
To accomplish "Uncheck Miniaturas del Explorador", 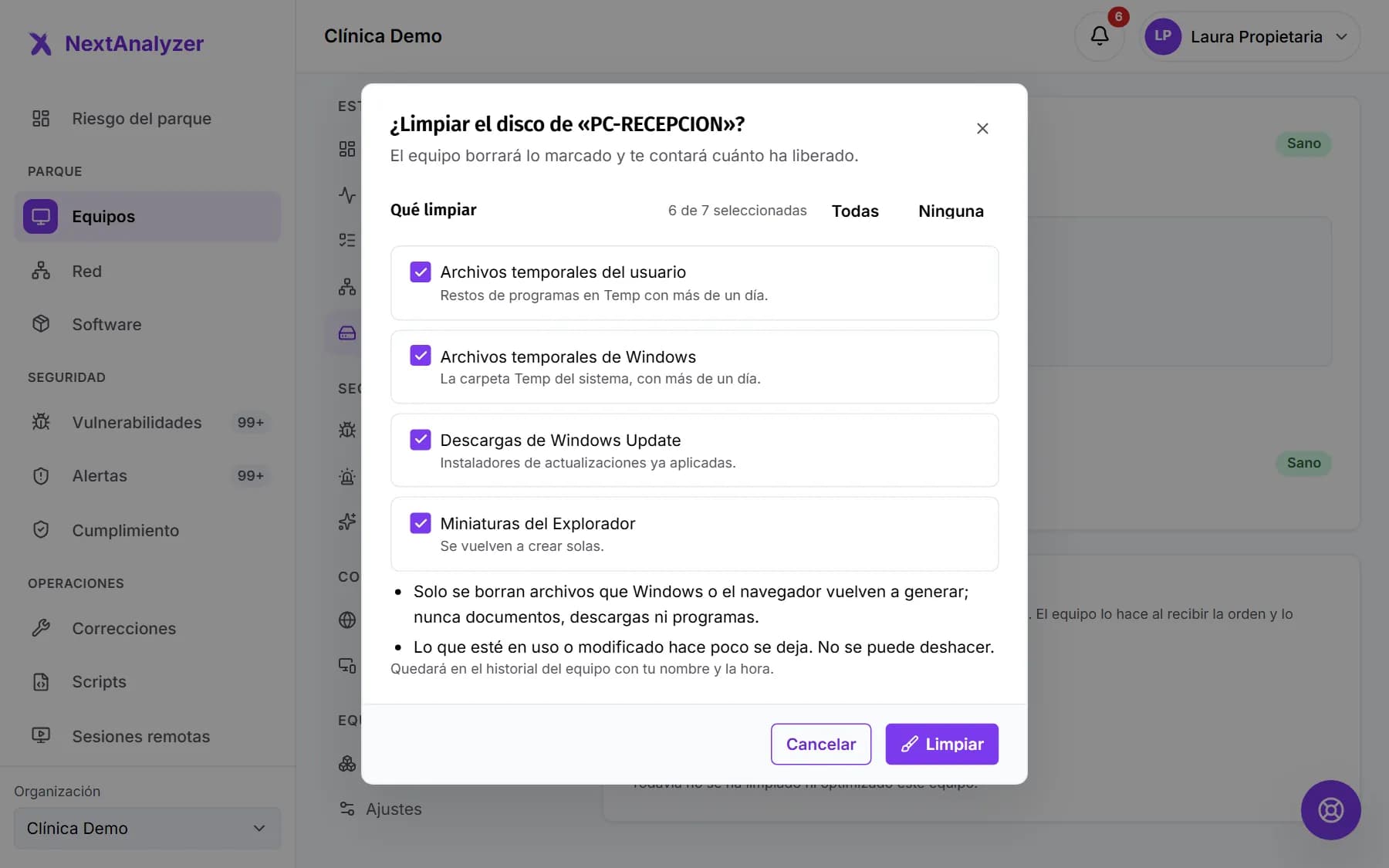I will pos(421,523).
